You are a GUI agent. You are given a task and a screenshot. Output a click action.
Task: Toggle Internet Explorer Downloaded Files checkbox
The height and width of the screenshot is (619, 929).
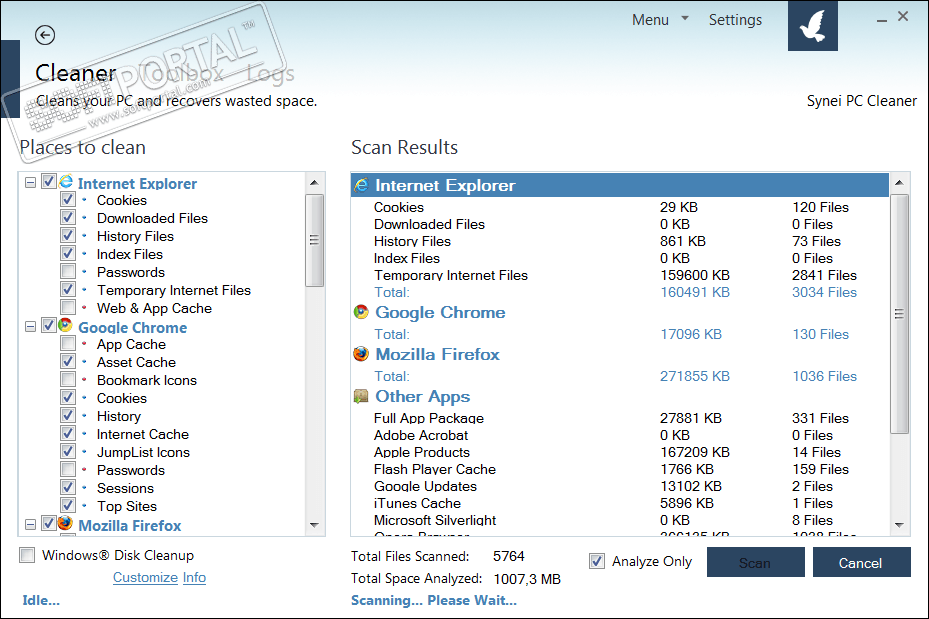[x=68, y=217]
